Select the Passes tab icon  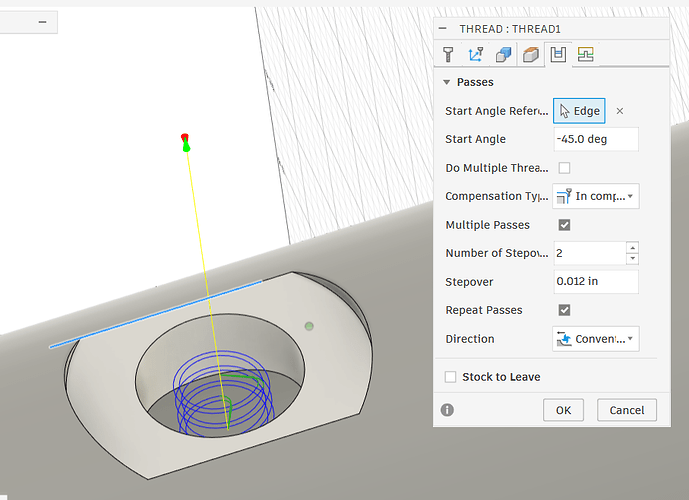point(558,54)
